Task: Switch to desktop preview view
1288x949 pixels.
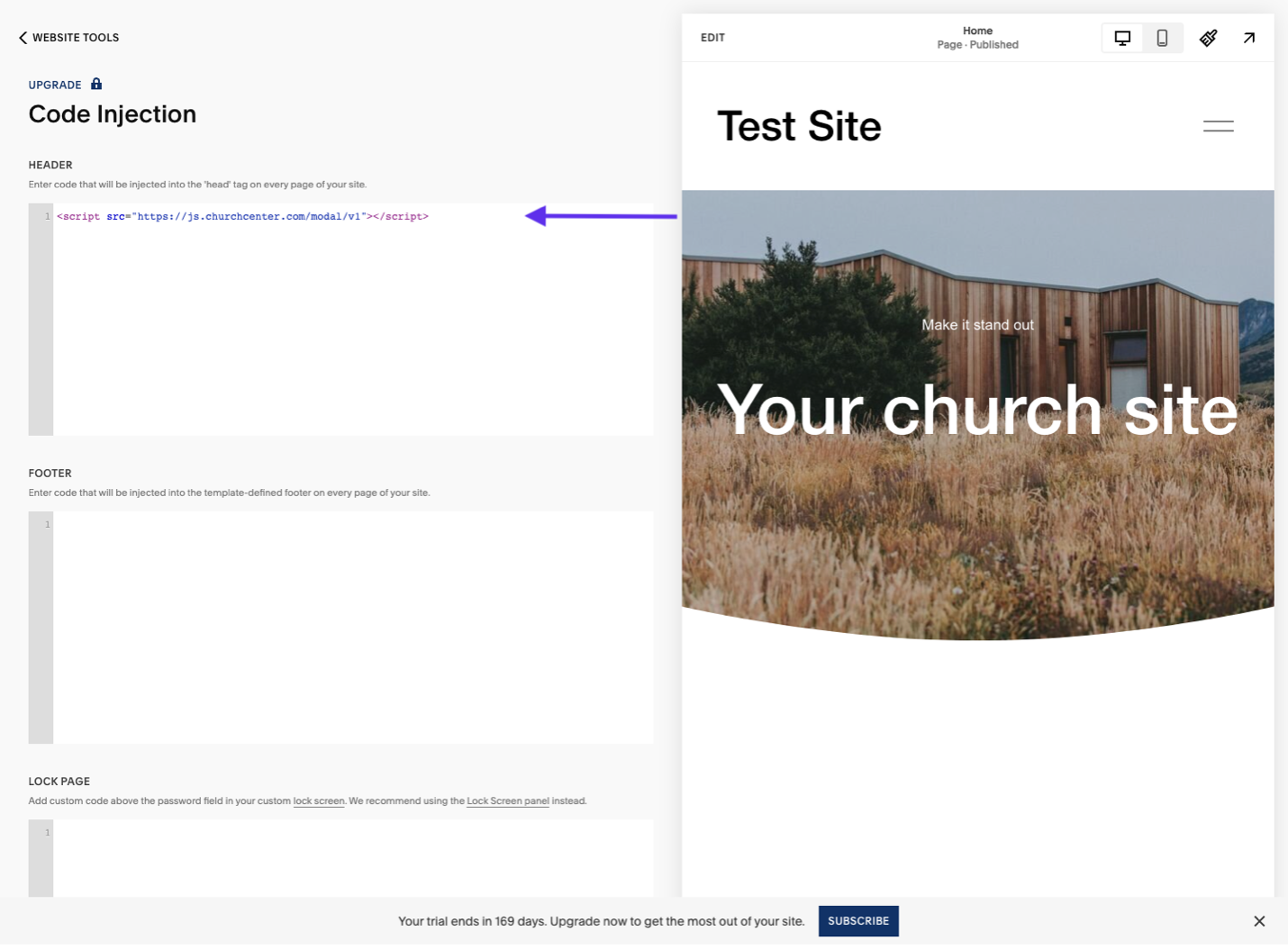Action: coord(1122,38)
